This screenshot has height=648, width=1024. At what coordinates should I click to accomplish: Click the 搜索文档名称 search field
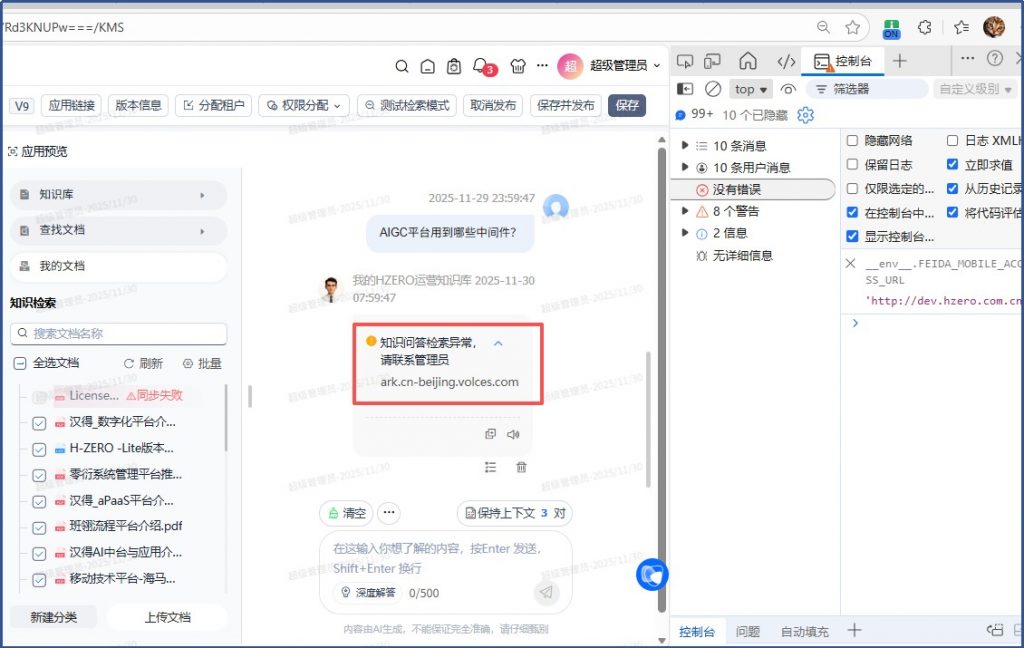119,333
